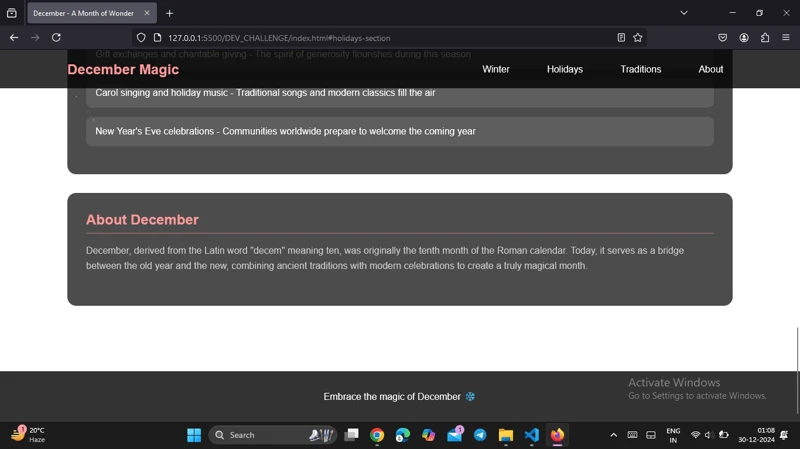Open the Windows Start menu
800x449 pixels.
click(194, 435)
